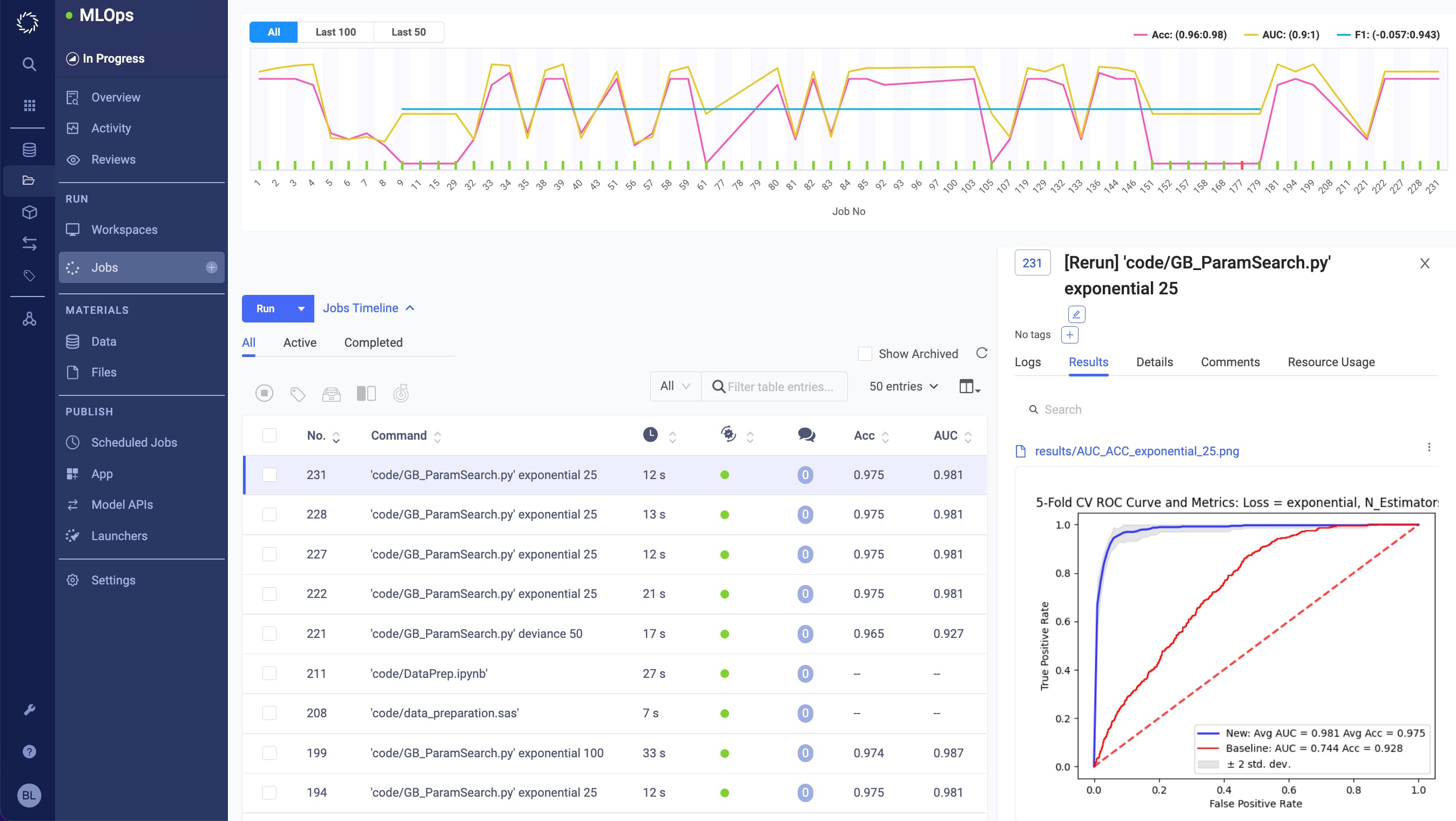This screenshot has height=821, width=1456.
Task: Check the row checkbox for job 228
Action: (x=269, y=515)
